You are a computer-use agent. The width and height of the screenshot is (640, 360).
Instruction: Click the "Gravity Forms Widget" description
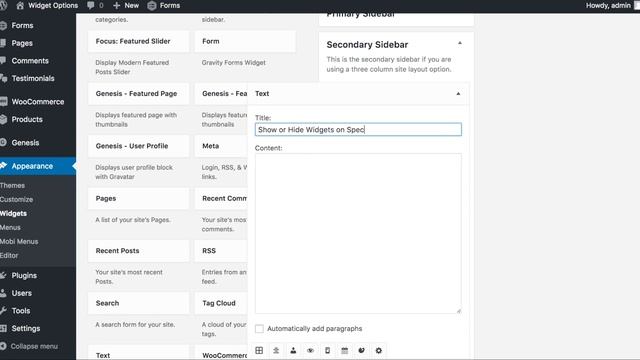click(233, 62)
